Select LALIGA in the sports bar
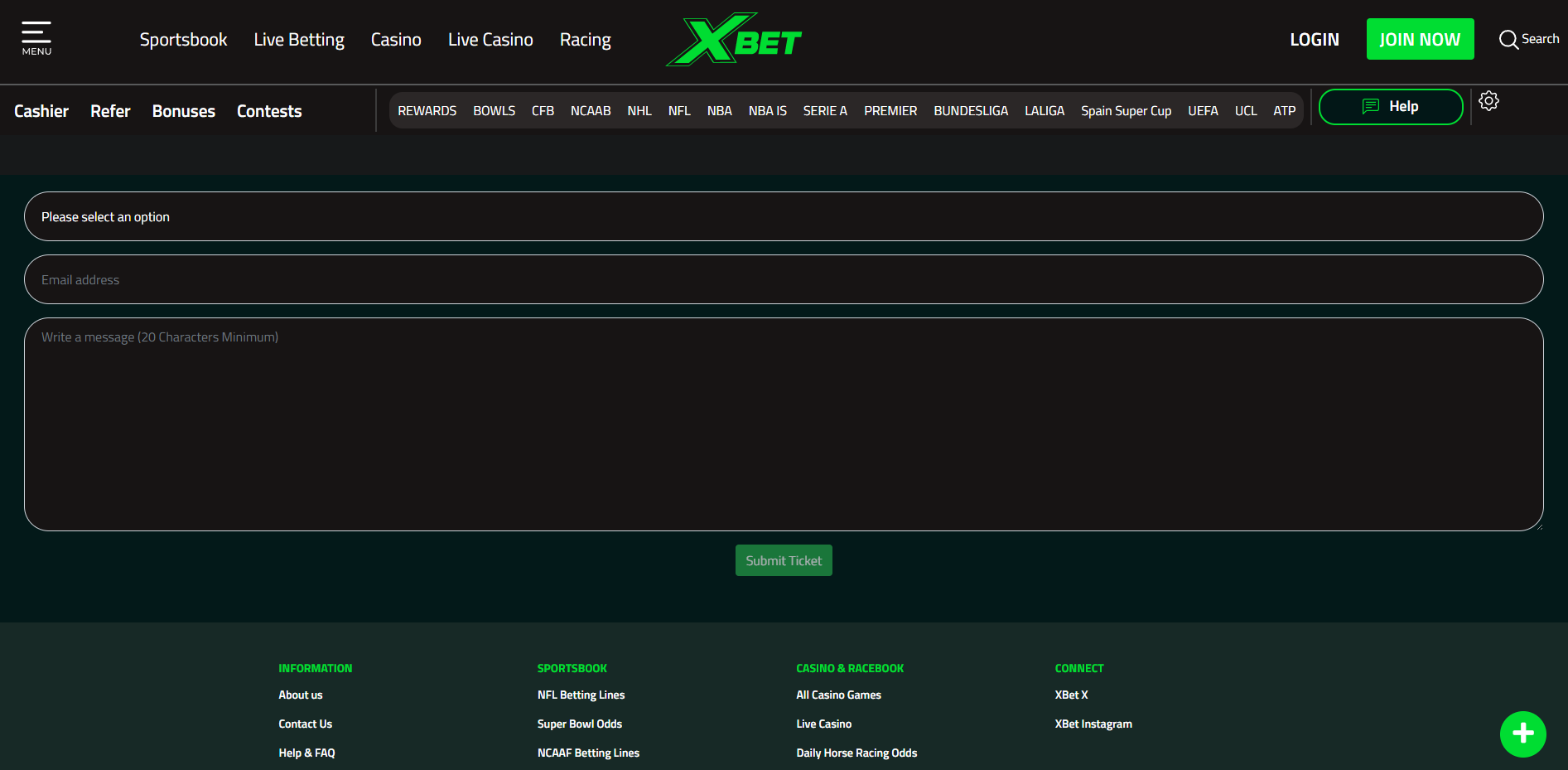Image resolution: width=1568 pixels, height=770 pixels. (x=1045, y=110)
